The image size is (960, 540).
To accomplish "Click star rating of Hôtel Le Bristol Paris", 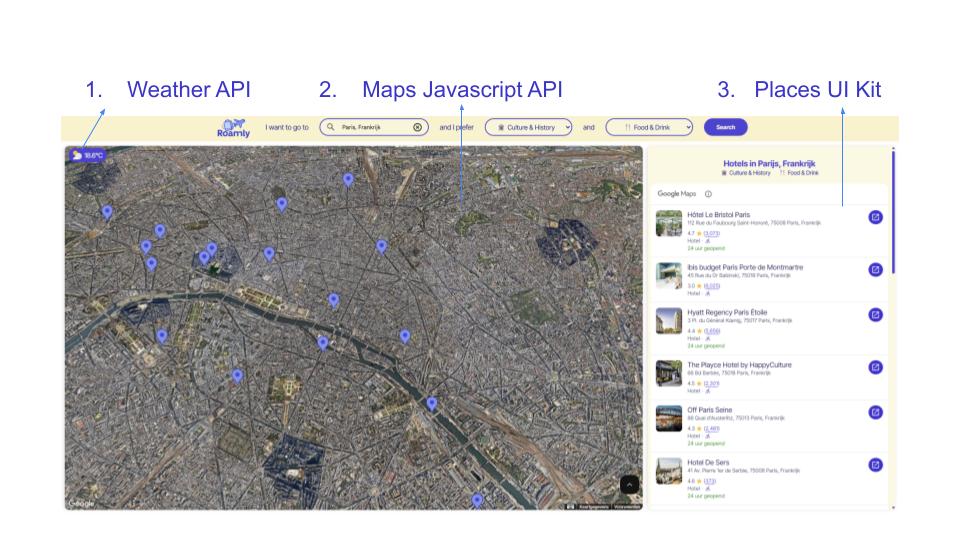I will tap(699, 233).
